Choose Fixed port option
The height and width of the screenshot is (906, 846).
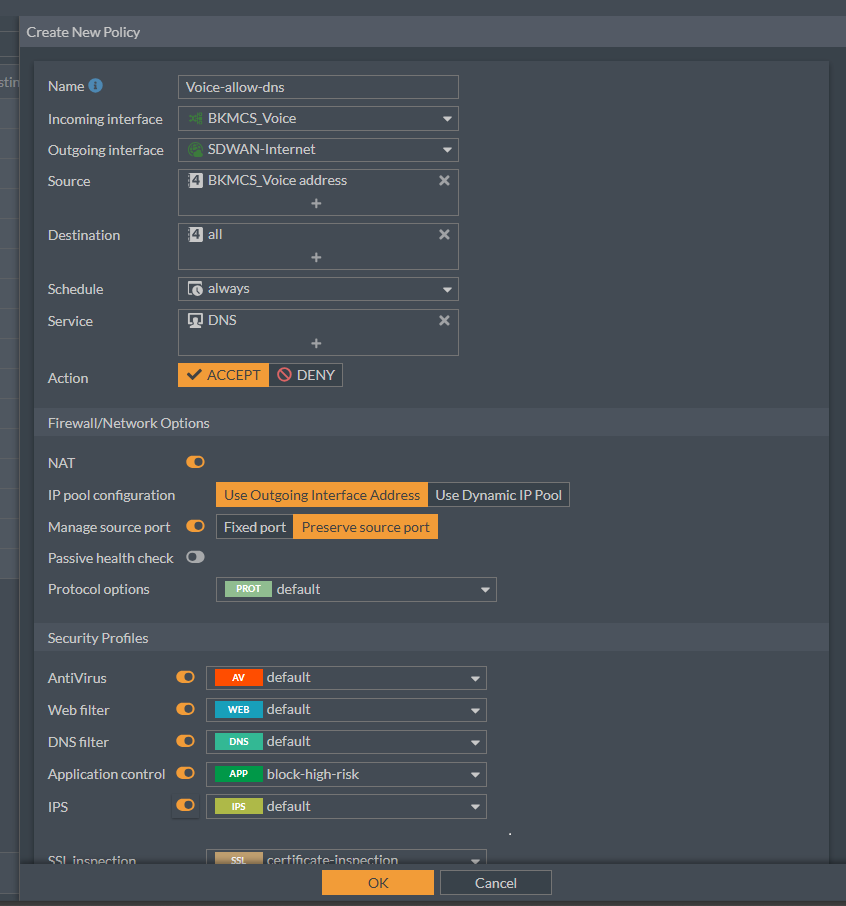pos(255,527)
